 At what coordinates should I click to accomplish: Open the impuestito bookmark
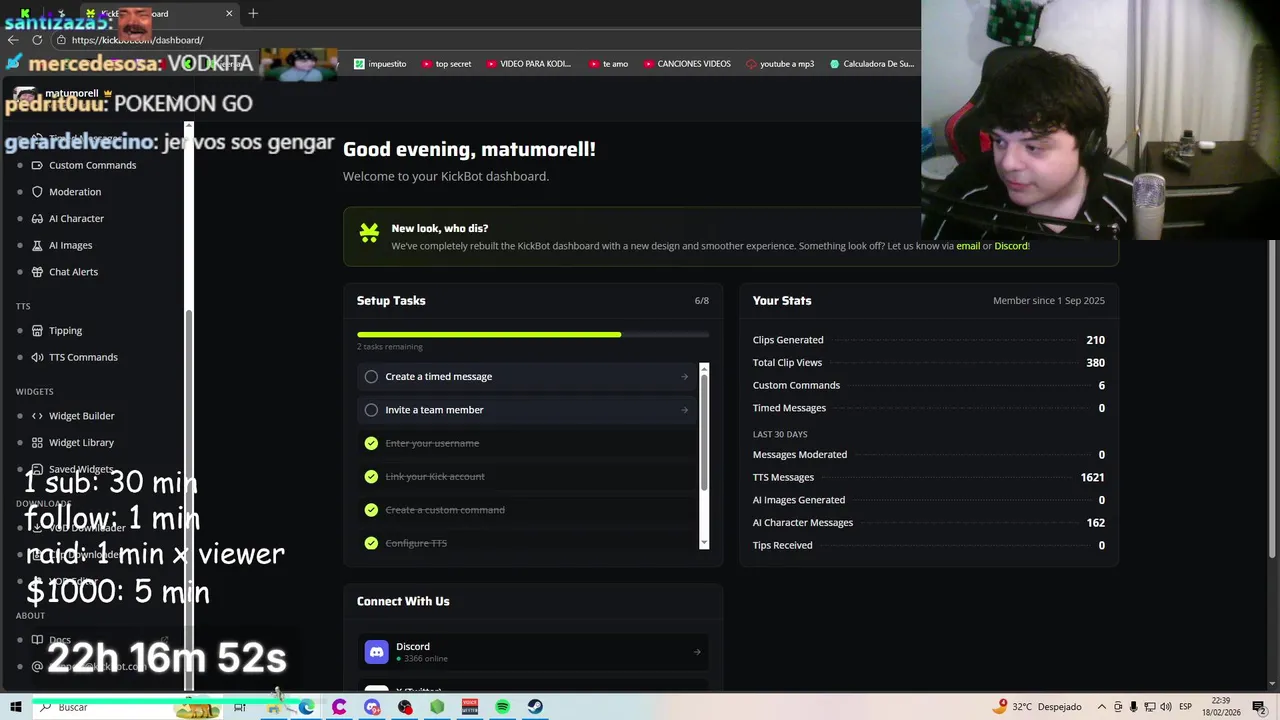380,64
